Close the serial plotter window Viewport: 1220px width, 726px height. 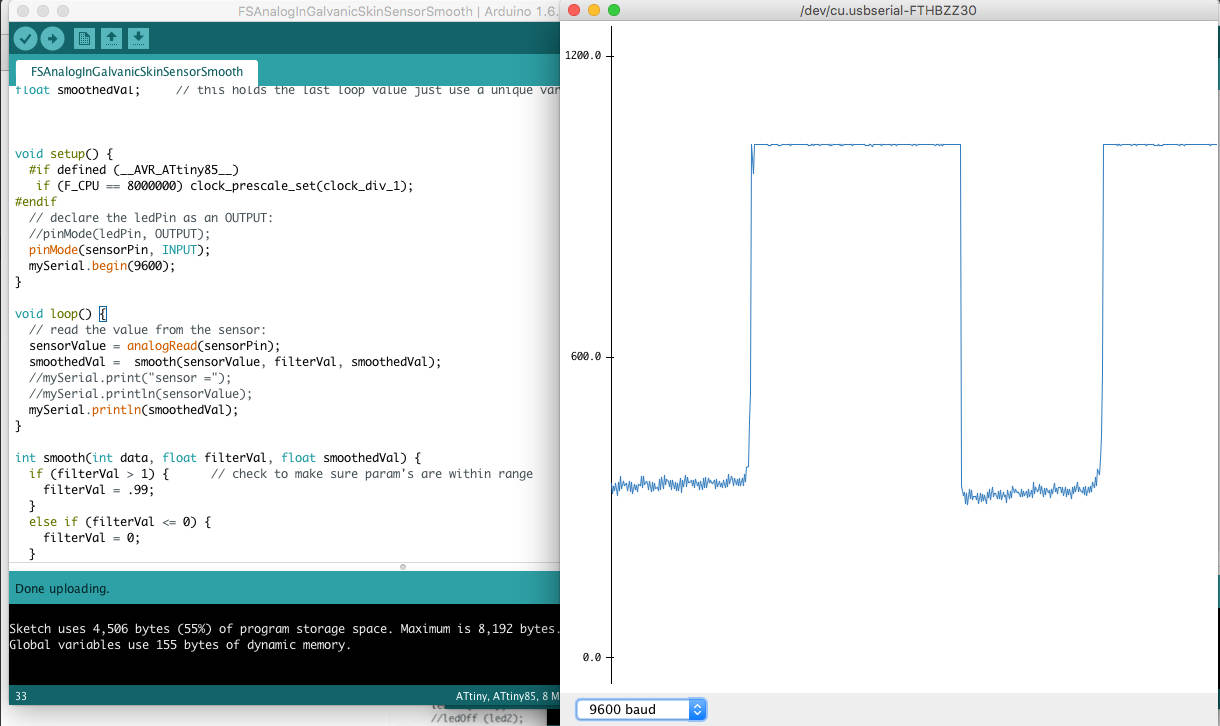click(x=573, y=10)
